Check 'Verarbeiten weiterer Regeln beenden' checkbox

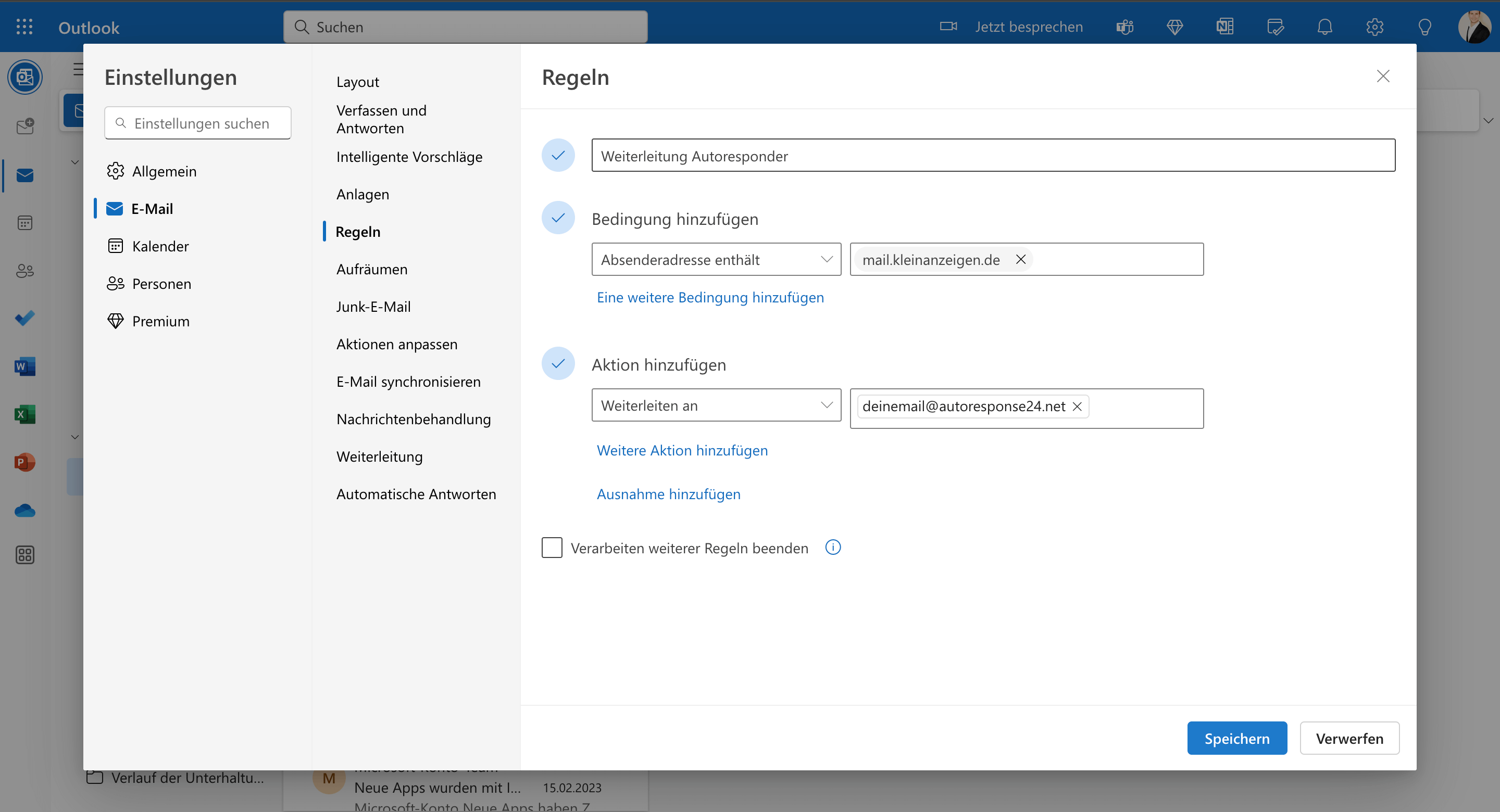point(552,547)
